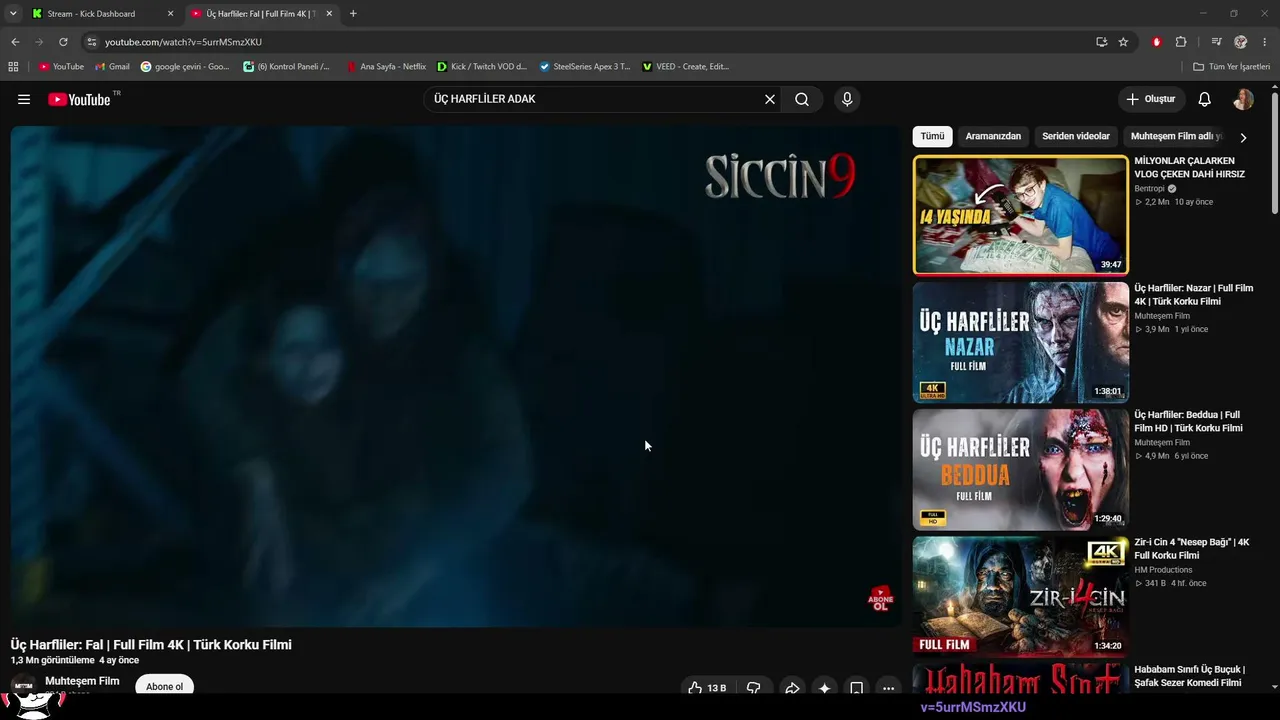Click the browser address bar URL
This screenshot has height=720, width=1280.
(x=183, y=42)
